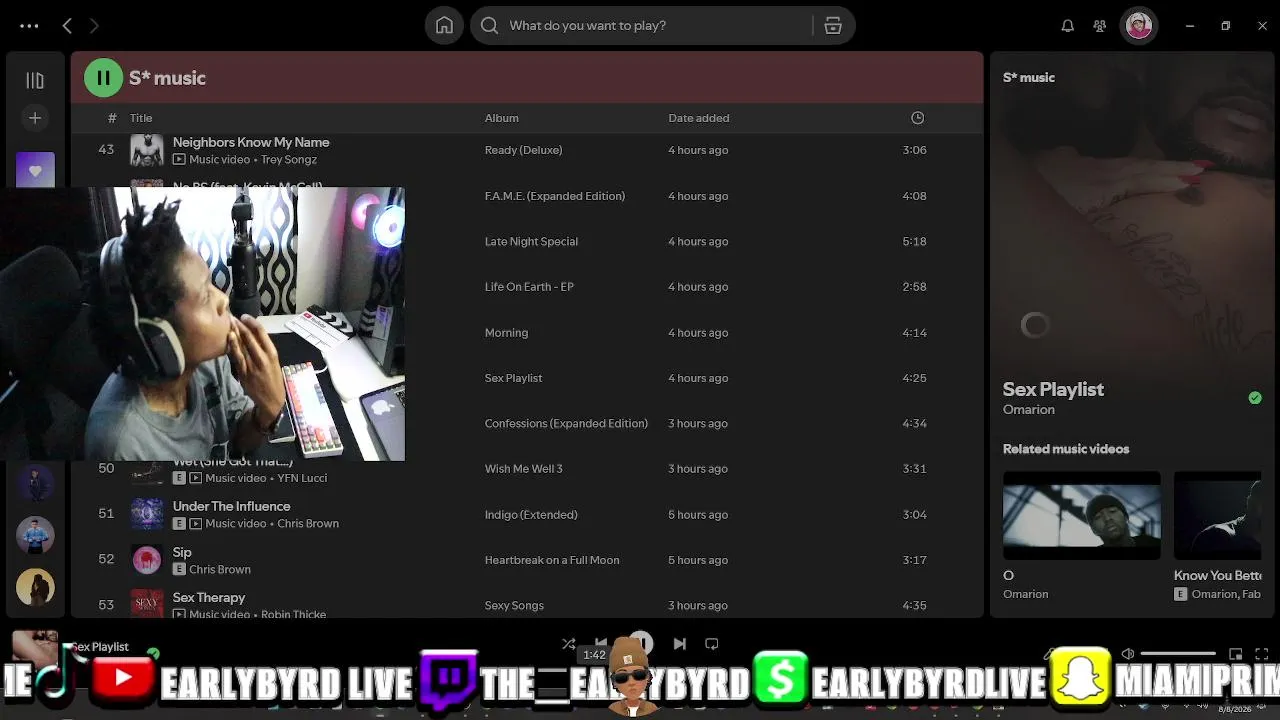1280x720 pixels.
Task: Open the three-dot app menu
Action: coord(29,26)
